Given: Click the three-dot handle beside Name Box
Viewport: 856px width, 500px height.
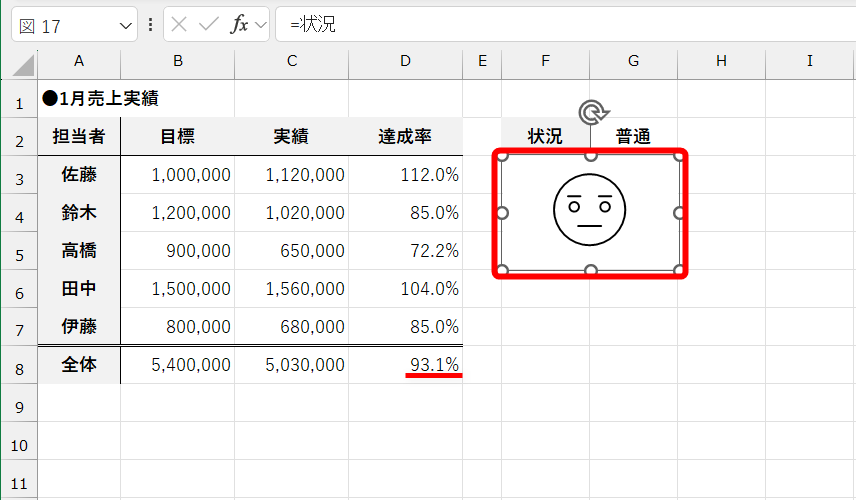Looking at the screenshot, I should [x=151, y=25].
